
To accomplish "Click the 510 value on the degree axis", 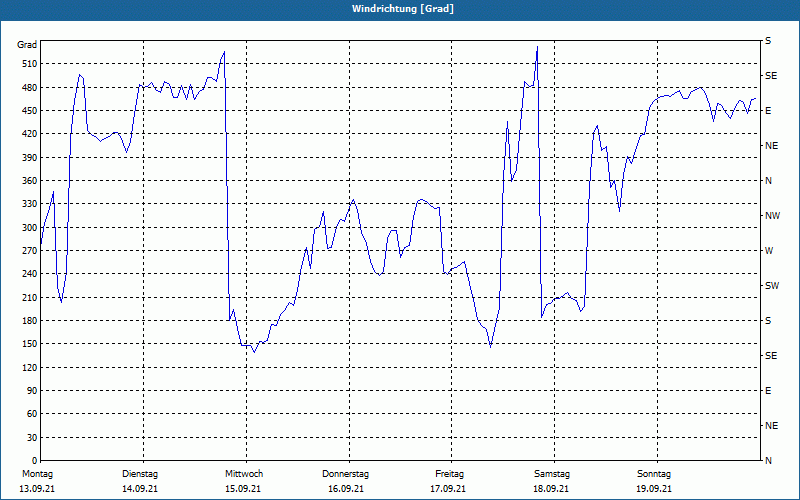I will [x=30, y=64].
